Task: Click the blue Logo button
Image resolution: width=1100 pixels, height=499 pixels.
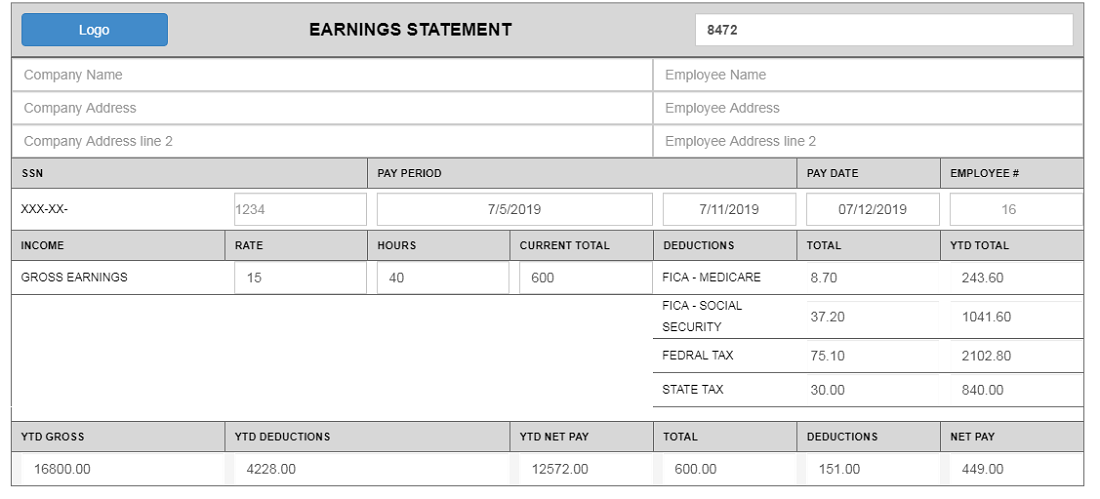Action: pos(94,30)
